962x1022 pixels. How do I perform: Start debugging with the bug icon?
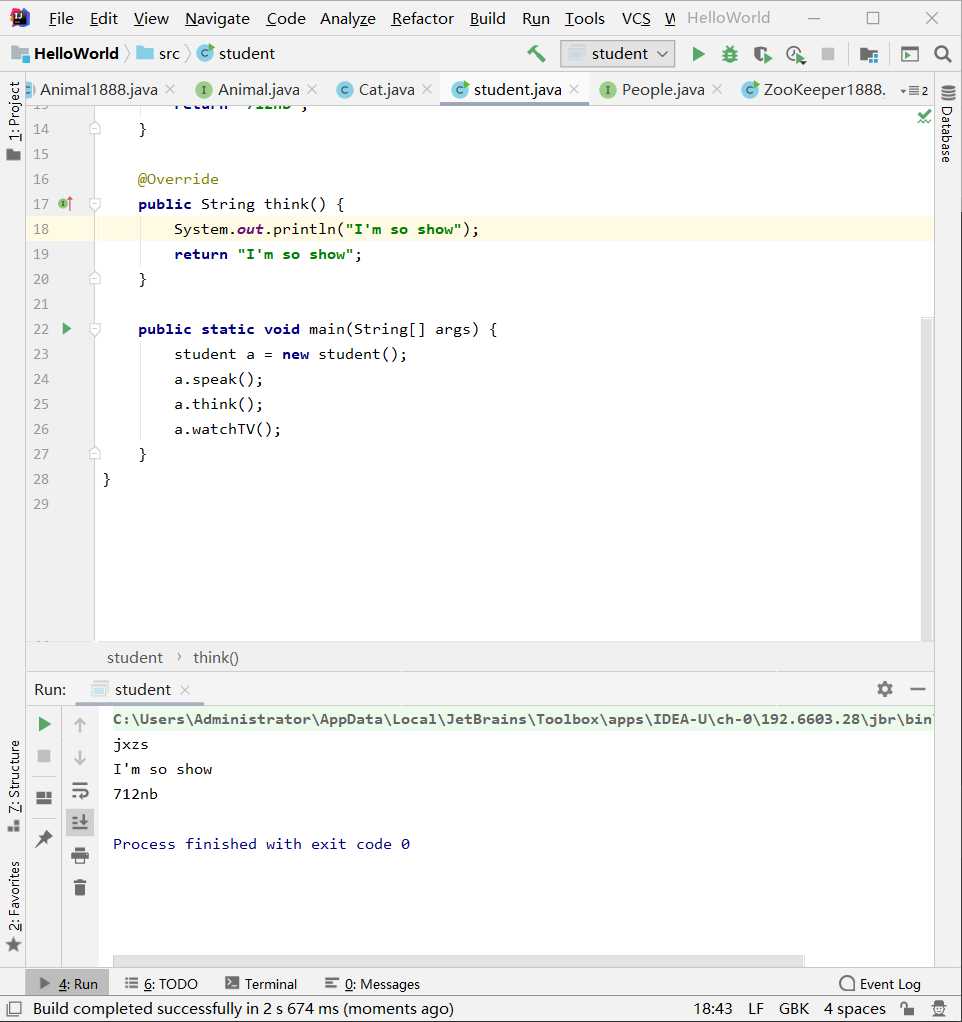[730, 54]
